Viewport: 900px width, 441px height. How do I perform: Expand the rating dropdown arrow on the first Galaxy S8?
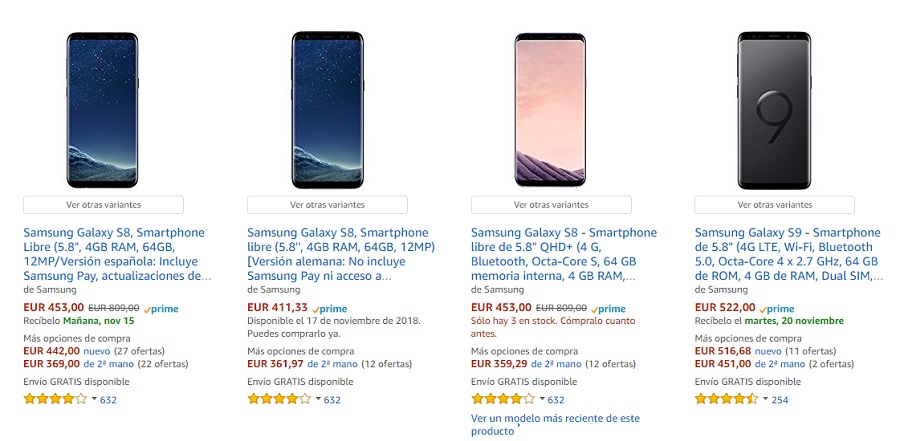pos(93,400)
